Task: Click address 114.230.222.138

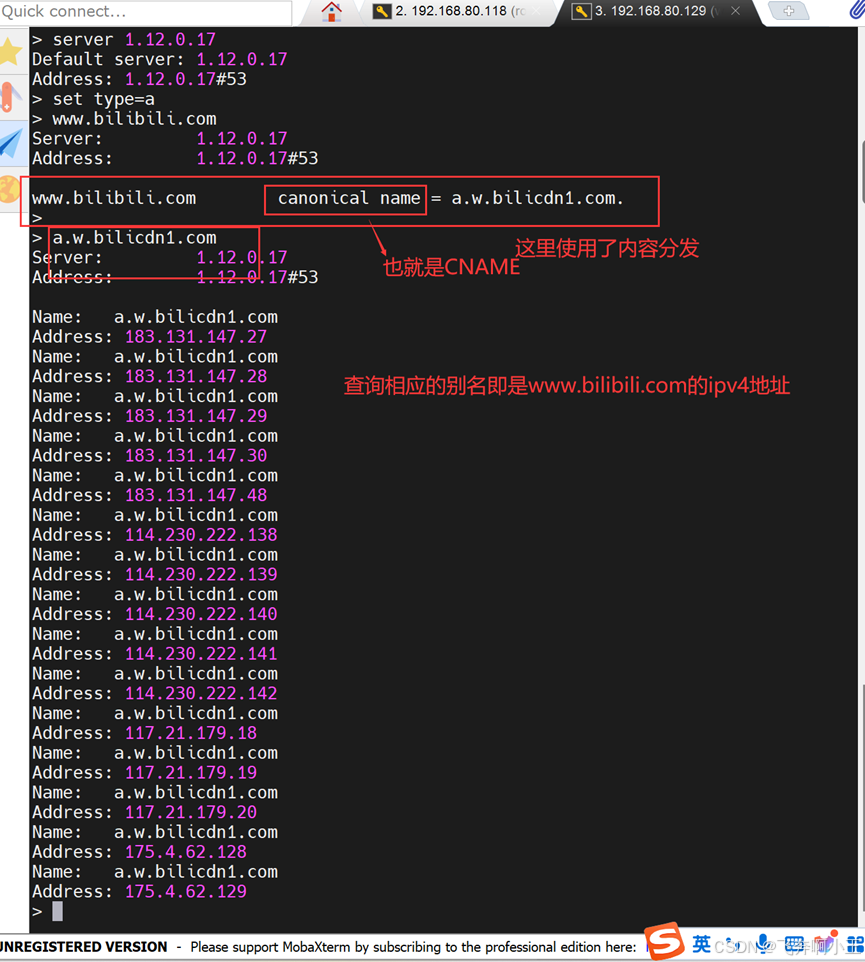Action: point(201,535)
